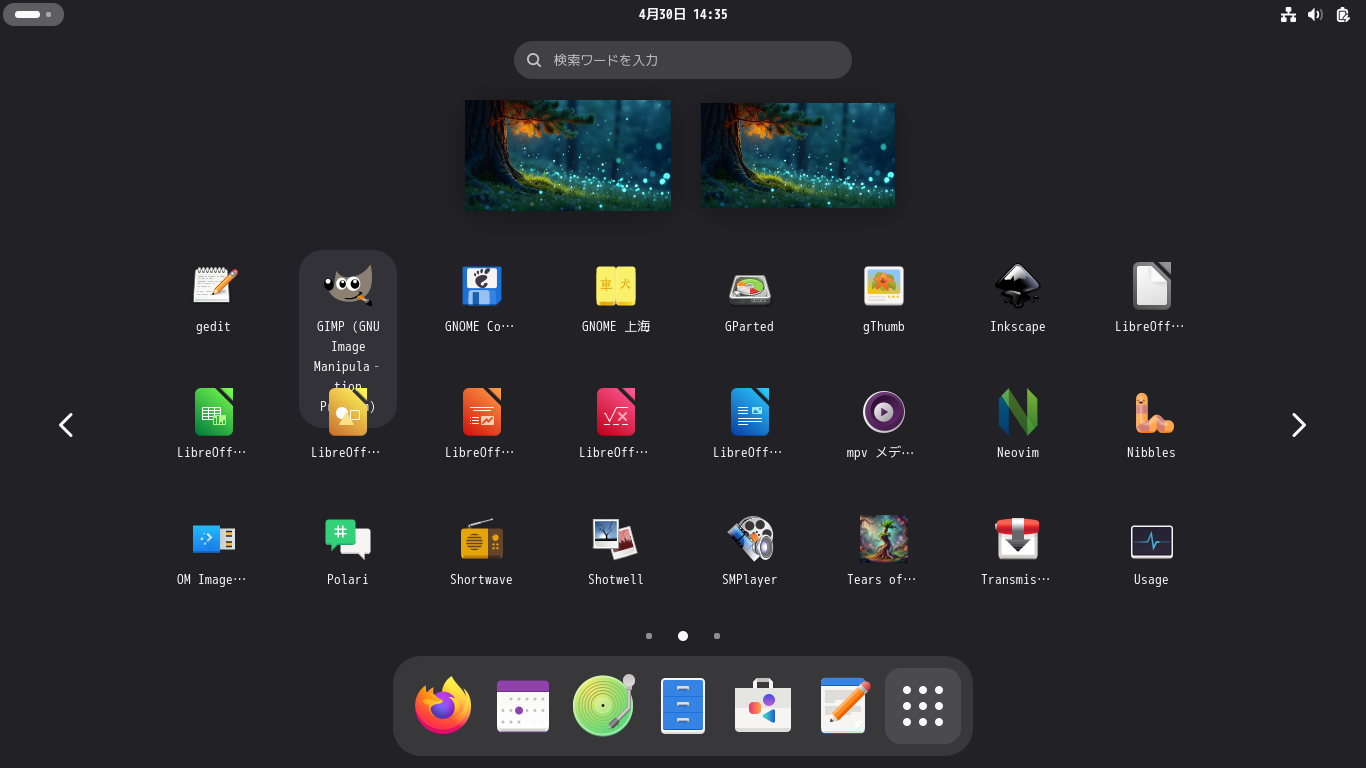Open SMPlayer media player
This screenshot has width=1366, height=768.
click(749, 539)
